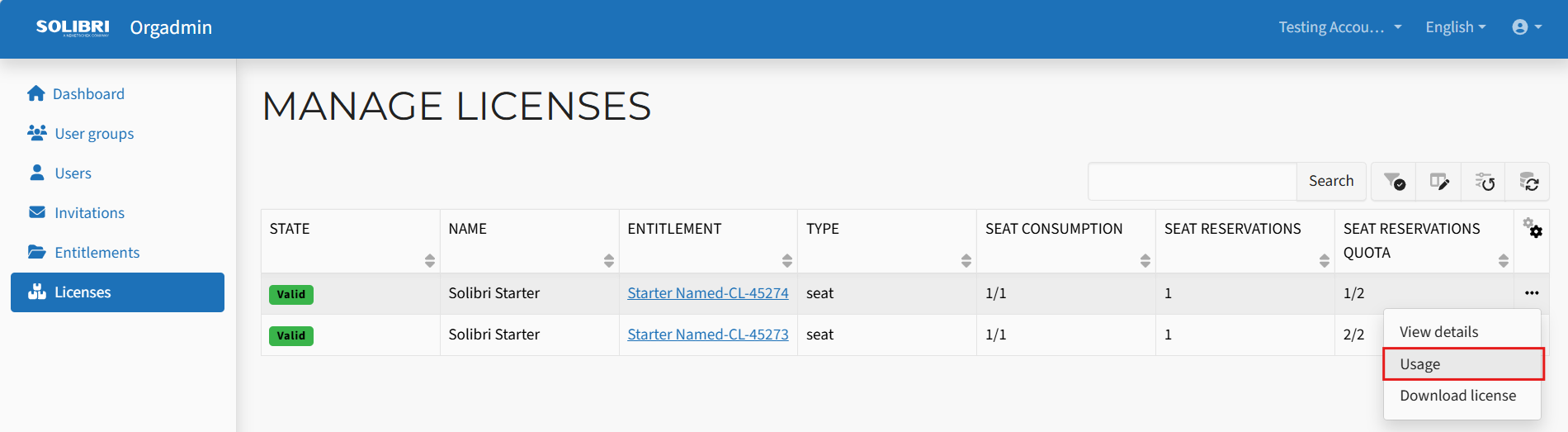Open the user profile account menu
Viewport: 1568px width, 432px height.
(x=1527, y=27)
